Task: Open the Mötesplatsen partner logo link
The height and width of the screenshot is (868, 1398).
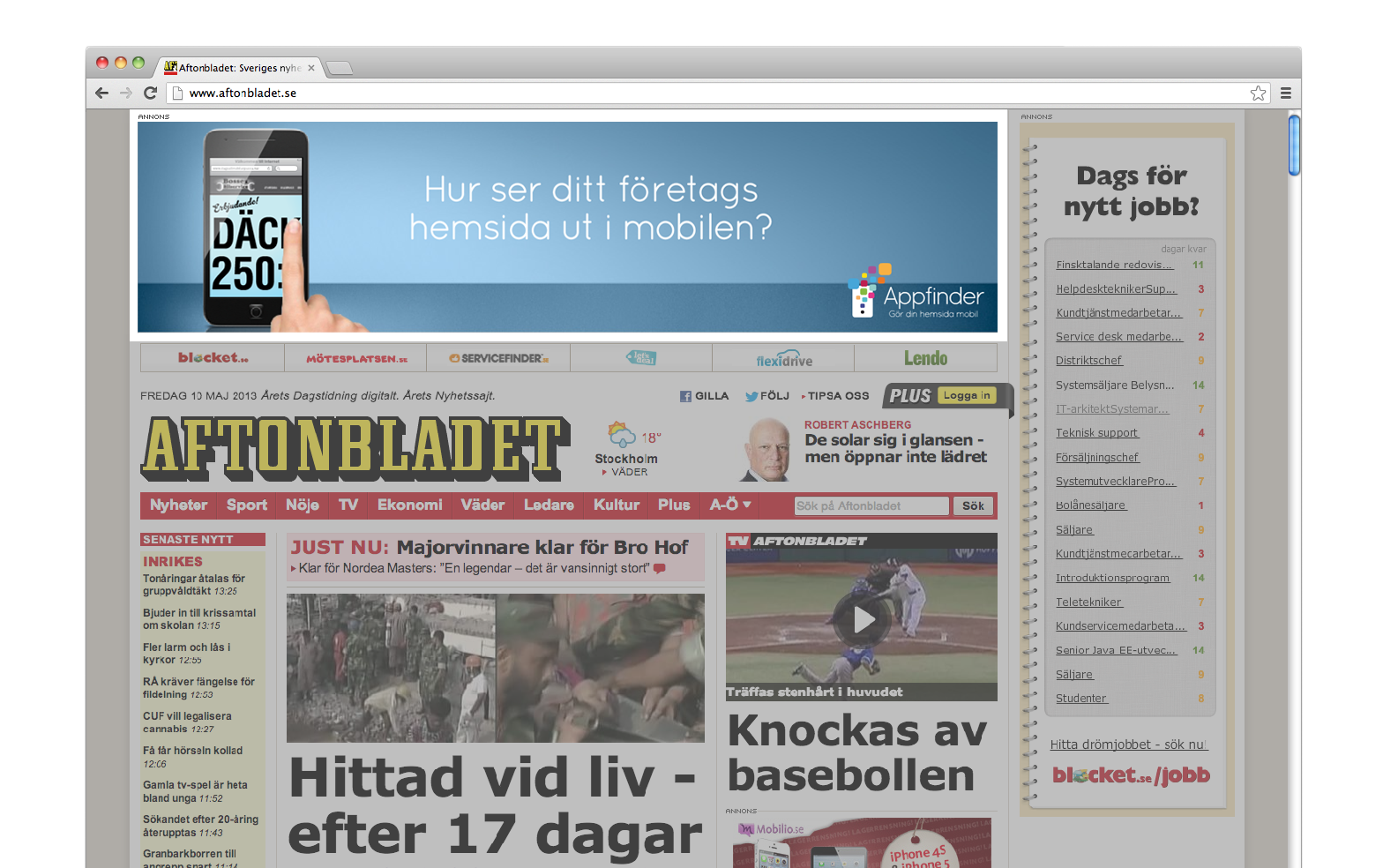Action: tap(356, 358)
